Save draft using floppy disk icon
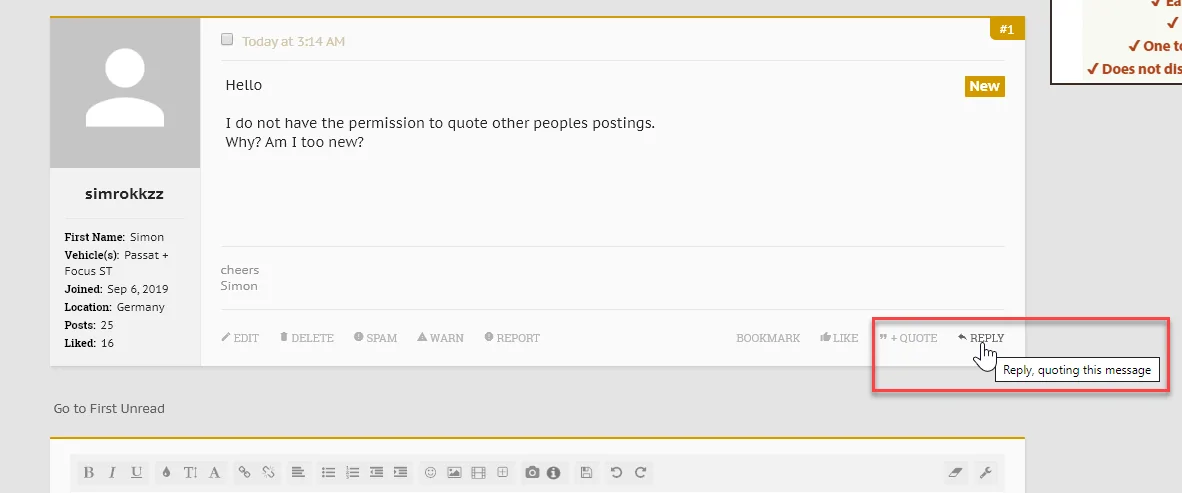The image size is (1182, 493). tap(586, 473)
